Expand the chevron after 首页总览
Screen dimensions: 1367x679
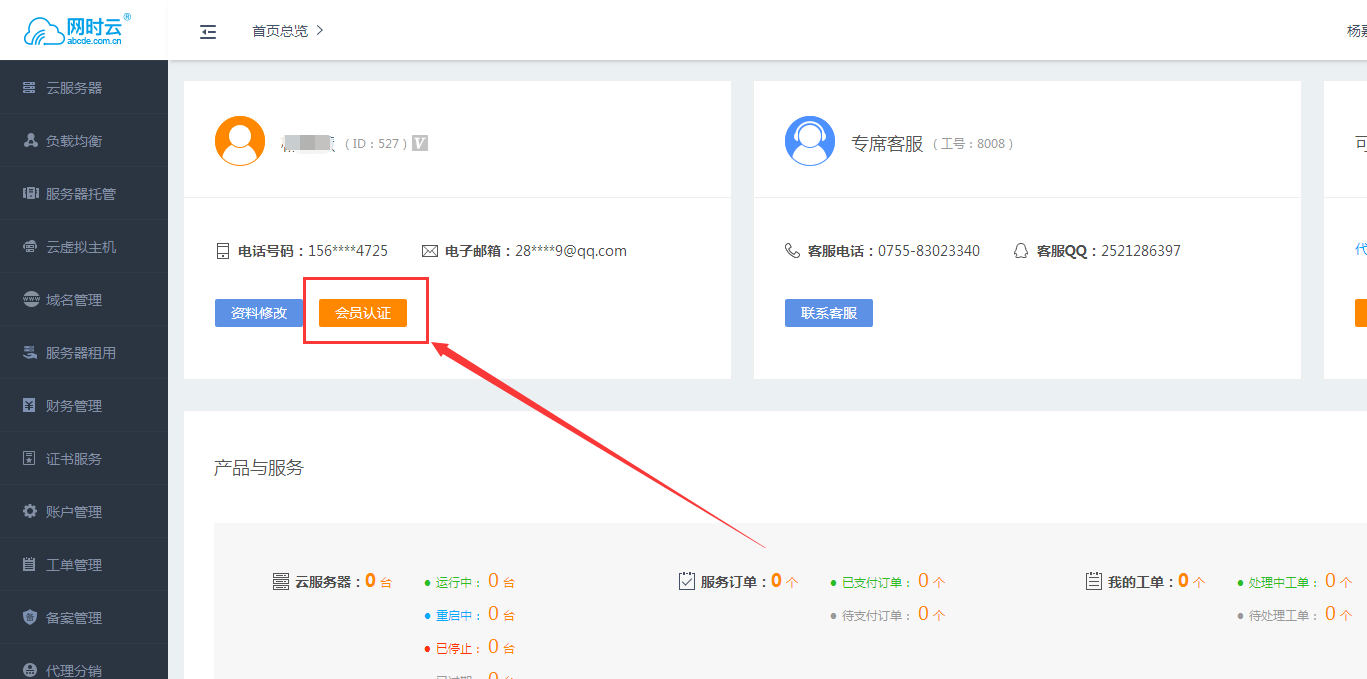point(320,31)
